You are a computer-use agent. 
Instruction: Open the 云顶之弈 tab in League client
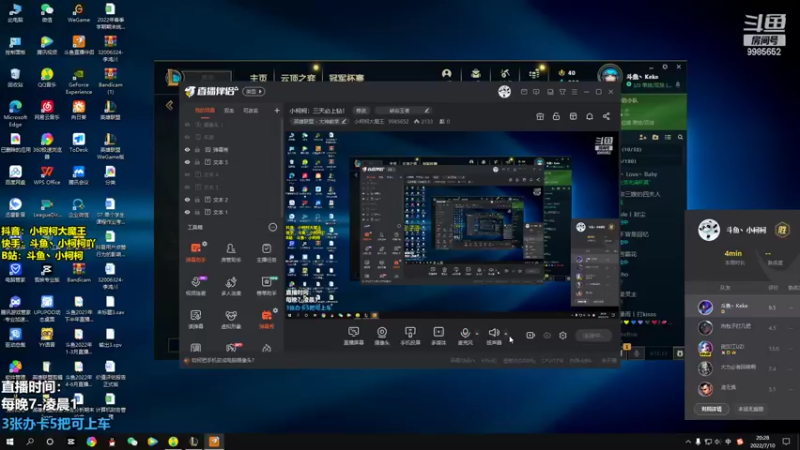[298, 78]
